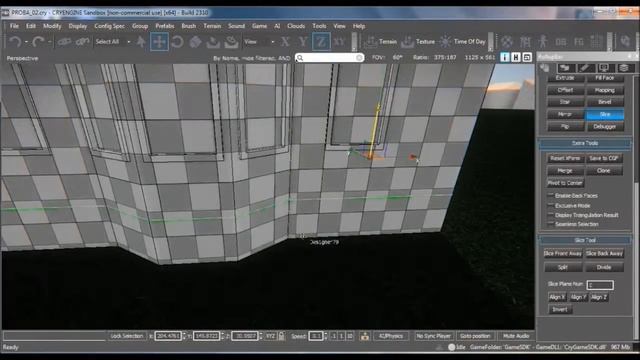Click the Slice Front Away button
The height and width of the screenshot is (360, 640).
562,253
